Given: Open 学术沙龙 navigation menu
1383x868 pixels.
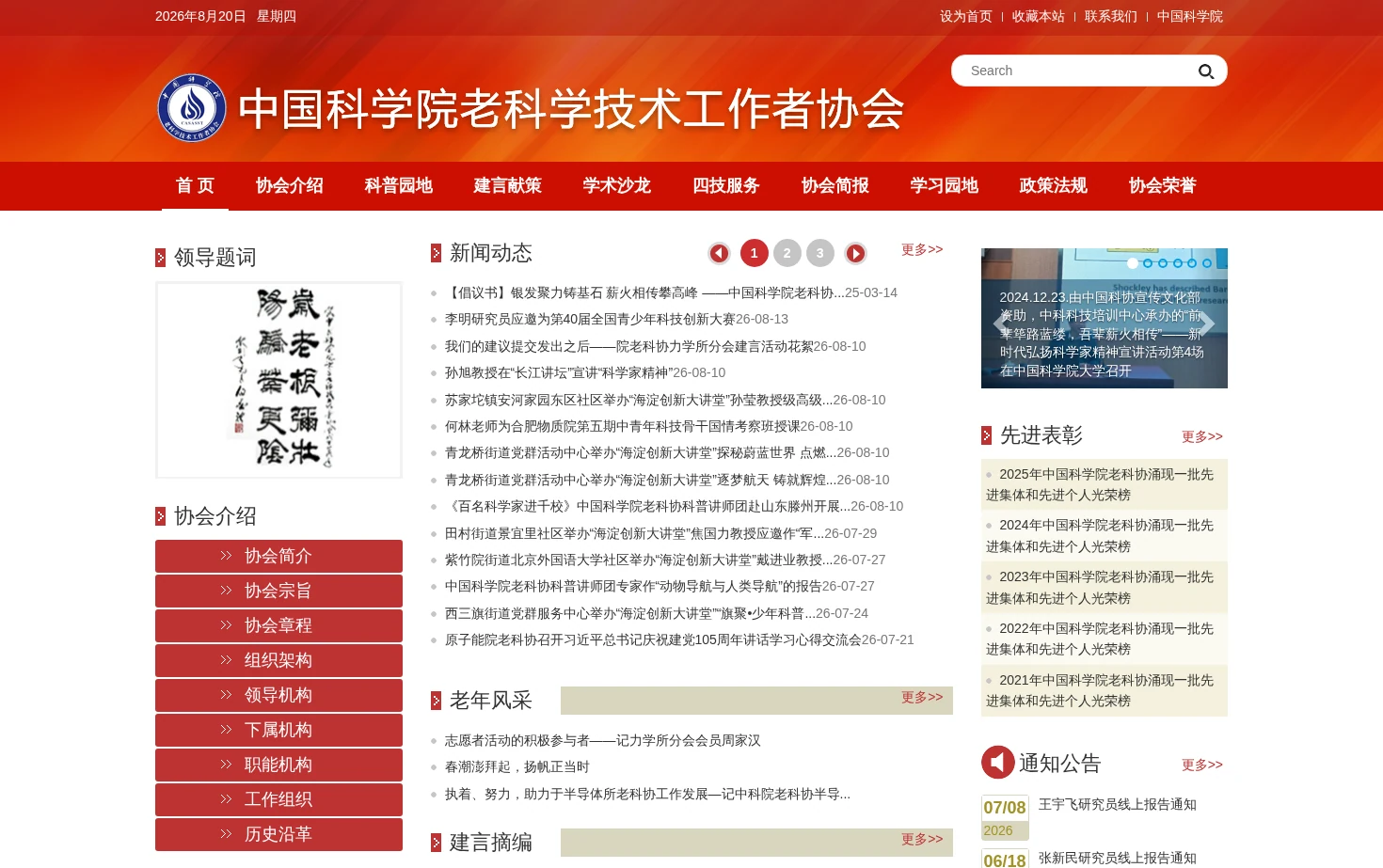Looking at the screenshot, I should [617, 186].
